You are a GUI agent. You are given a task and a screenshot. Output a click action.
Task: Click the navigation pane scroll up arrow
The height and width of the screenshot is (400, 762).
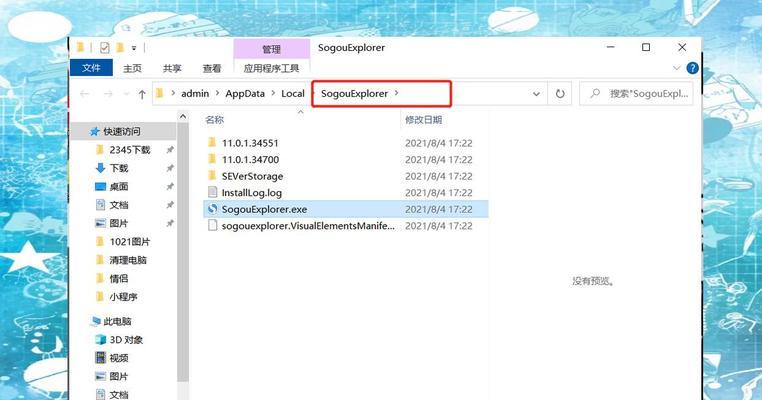183,117
